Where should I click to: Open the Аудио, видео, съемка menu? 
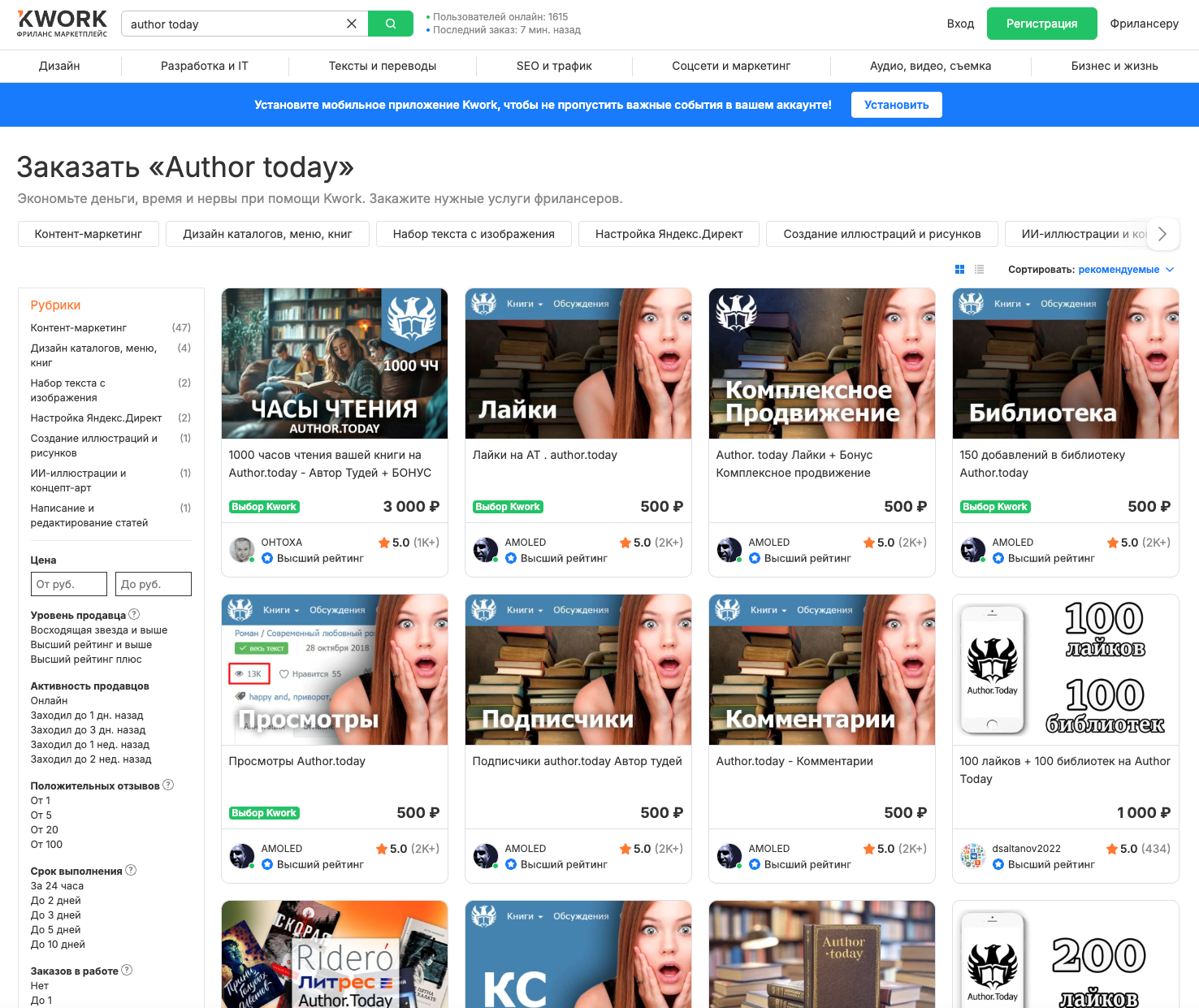(x=930, y=66)
